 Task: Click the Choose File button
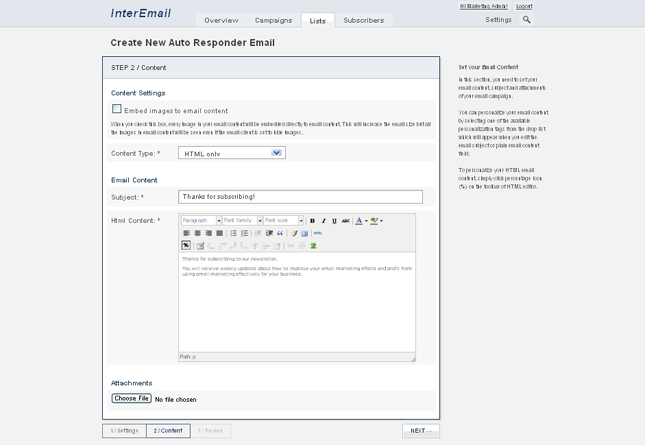pos(131,398)
